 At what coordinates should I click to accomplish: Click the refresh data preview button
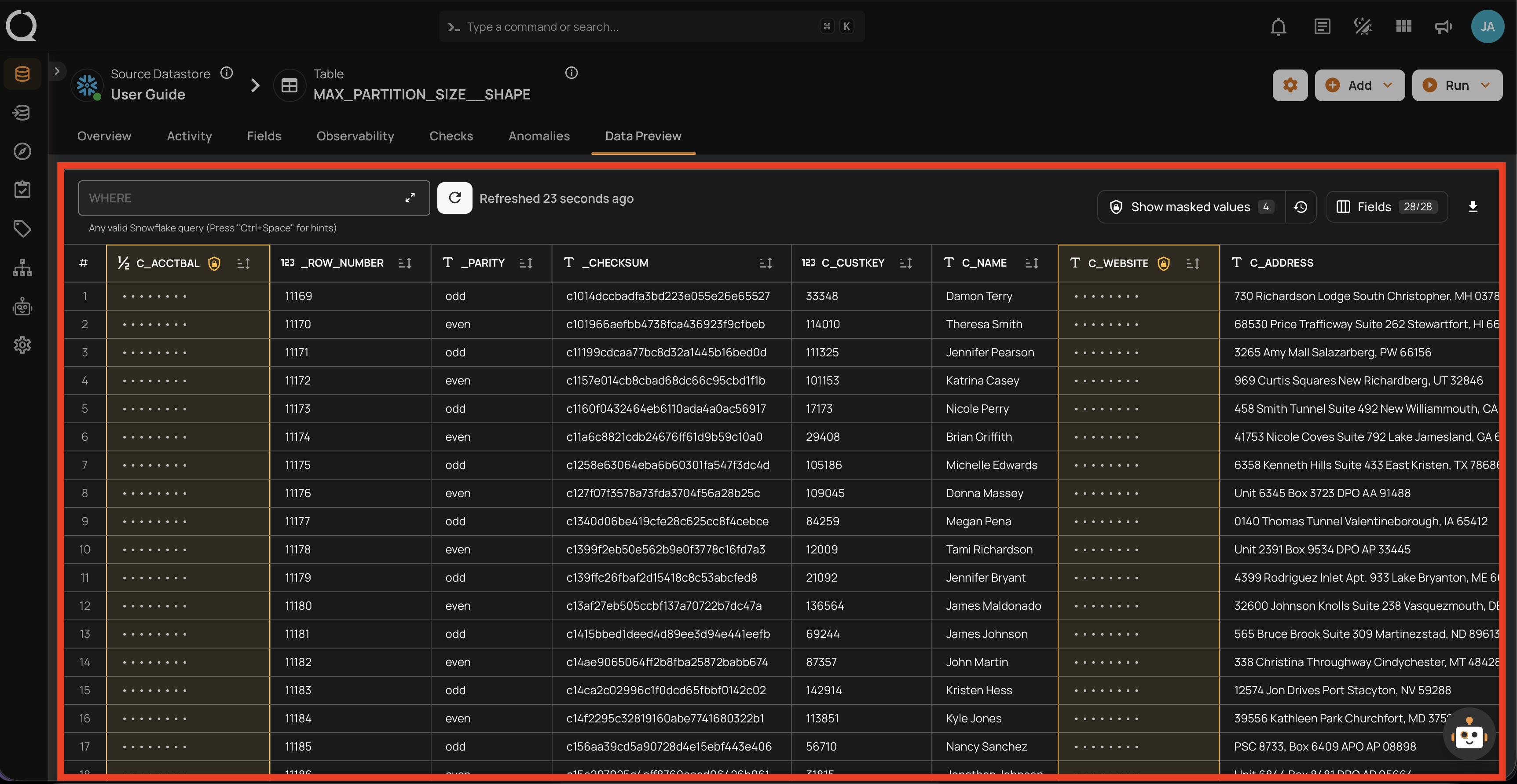(x=454, y=198)
